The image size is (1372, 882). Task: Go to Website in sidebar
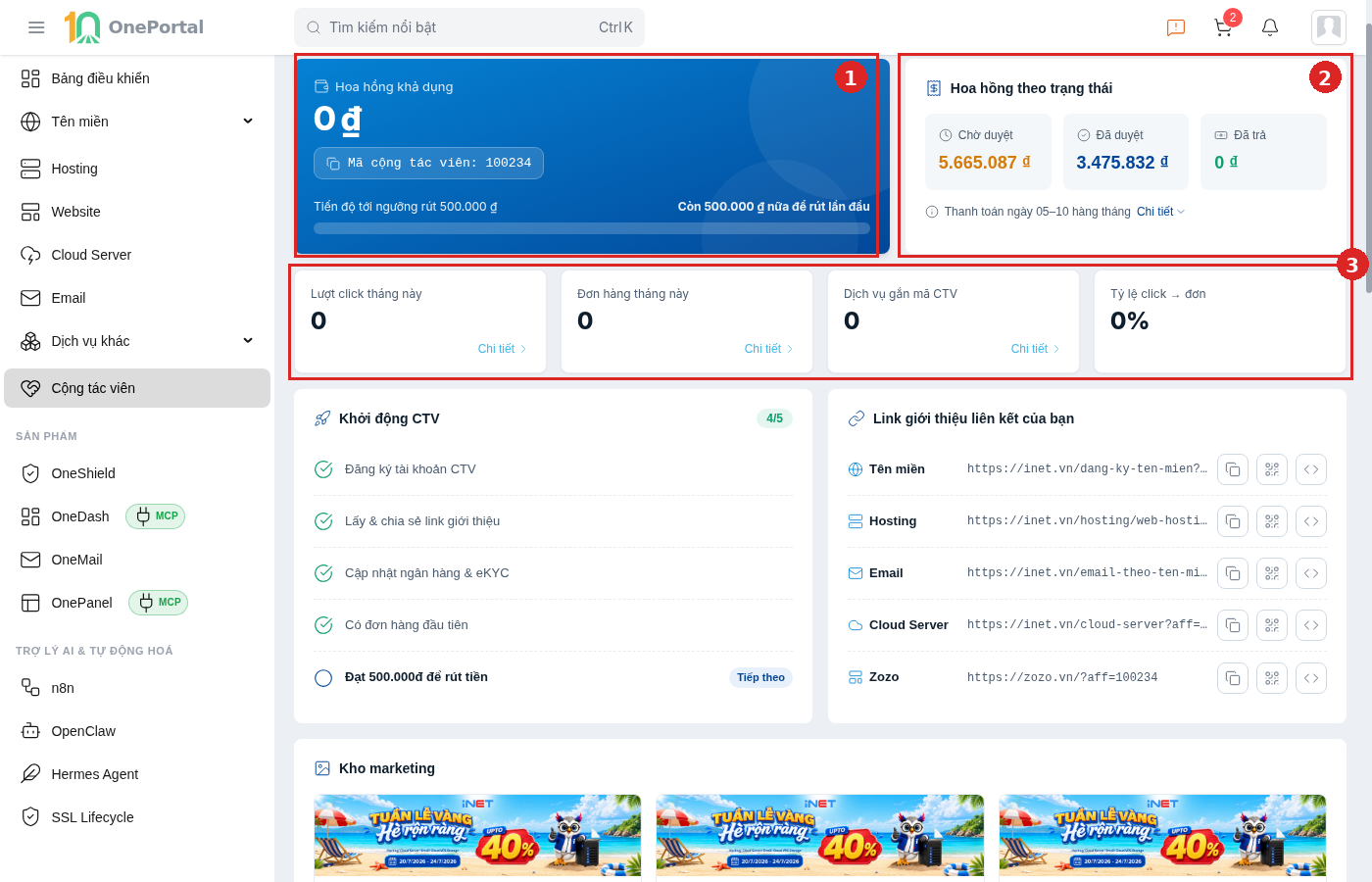click(137, 212)
